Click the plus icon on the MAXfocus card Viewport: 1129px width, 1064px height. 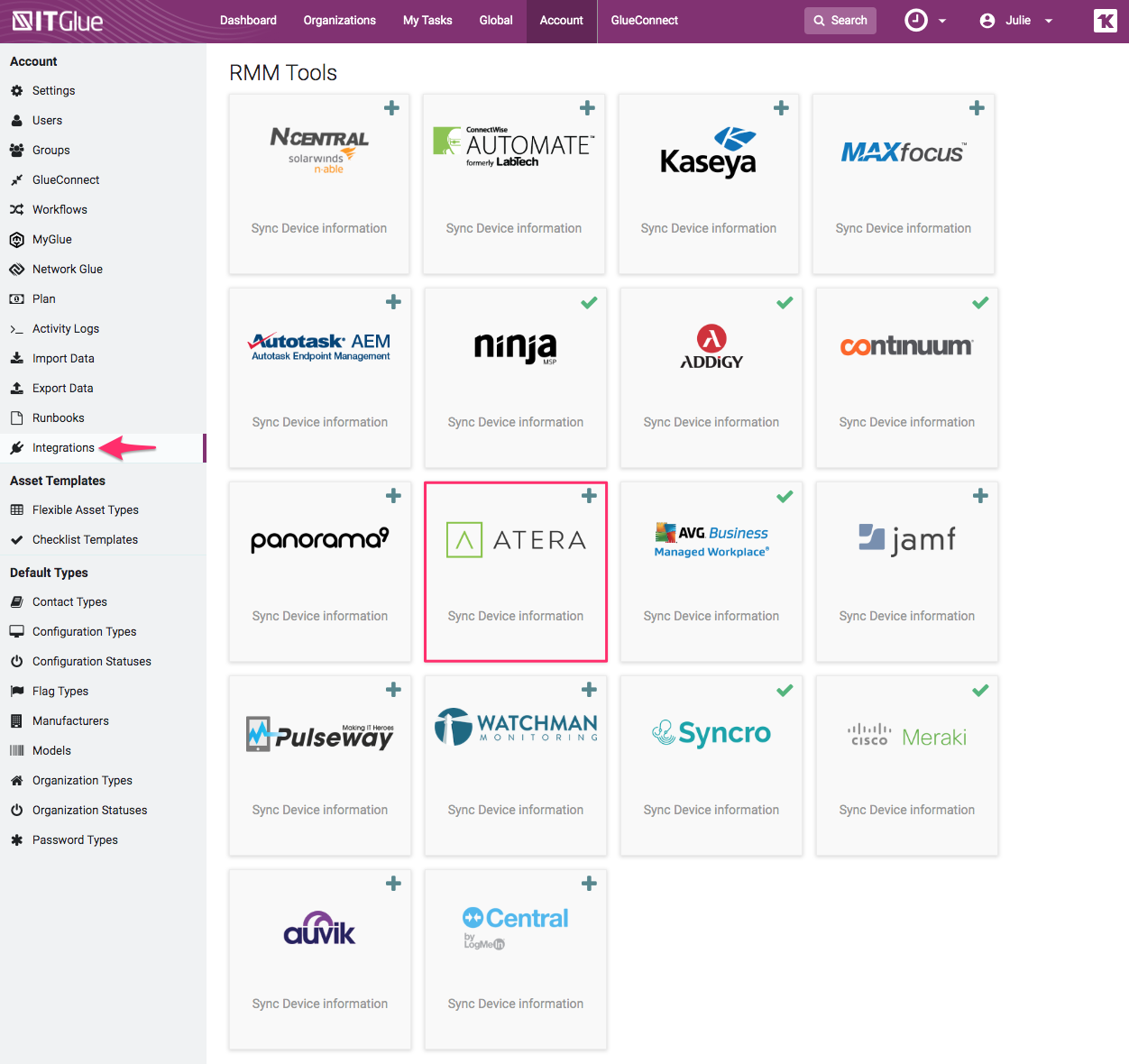click(x=977, y=108)
